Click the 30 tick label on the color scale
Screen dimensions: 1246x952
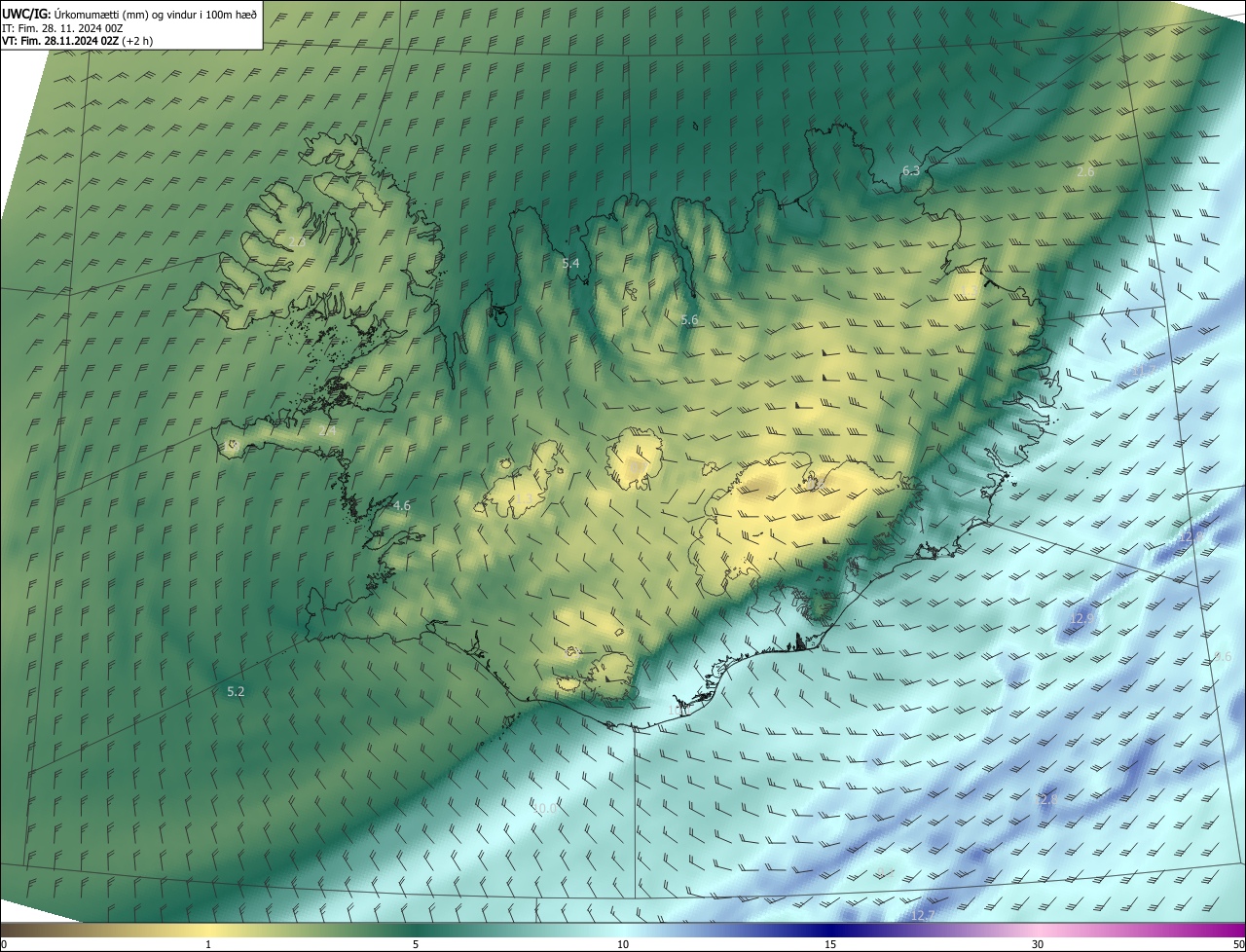tap(1038, 944)
